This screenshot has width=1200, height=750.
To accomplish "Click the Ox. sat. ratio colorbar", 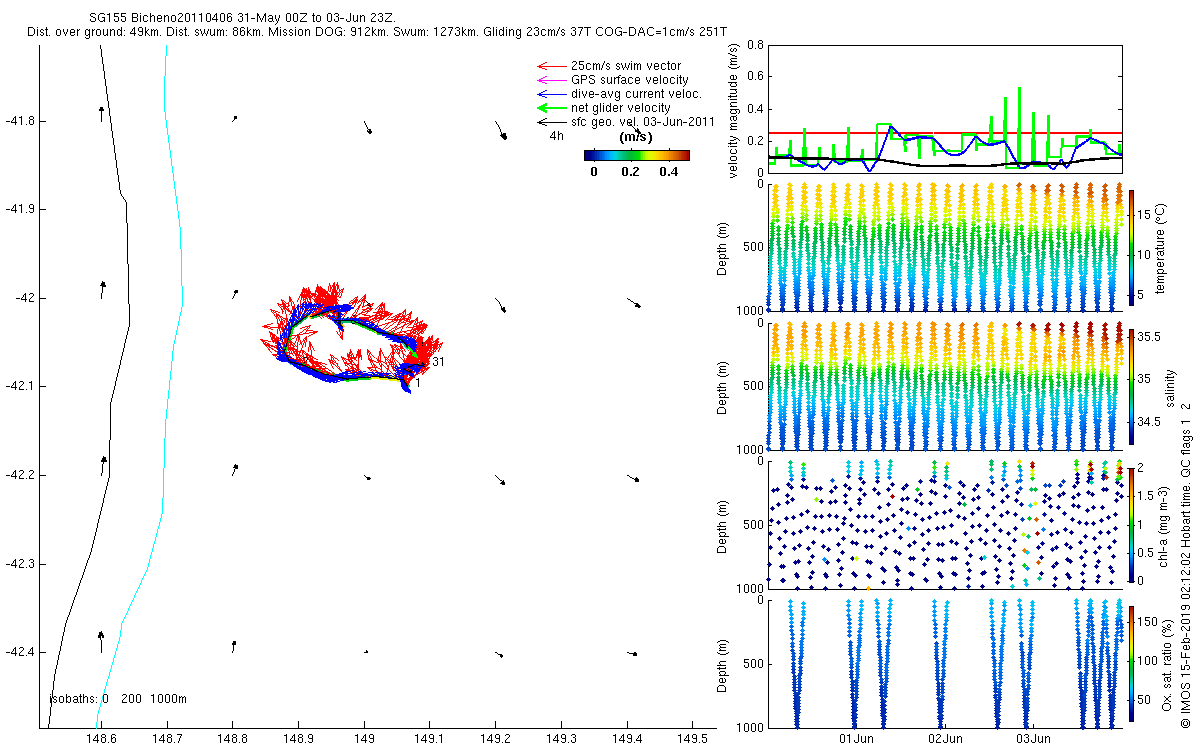I will pyautogui.click(x=1132, y=663).
